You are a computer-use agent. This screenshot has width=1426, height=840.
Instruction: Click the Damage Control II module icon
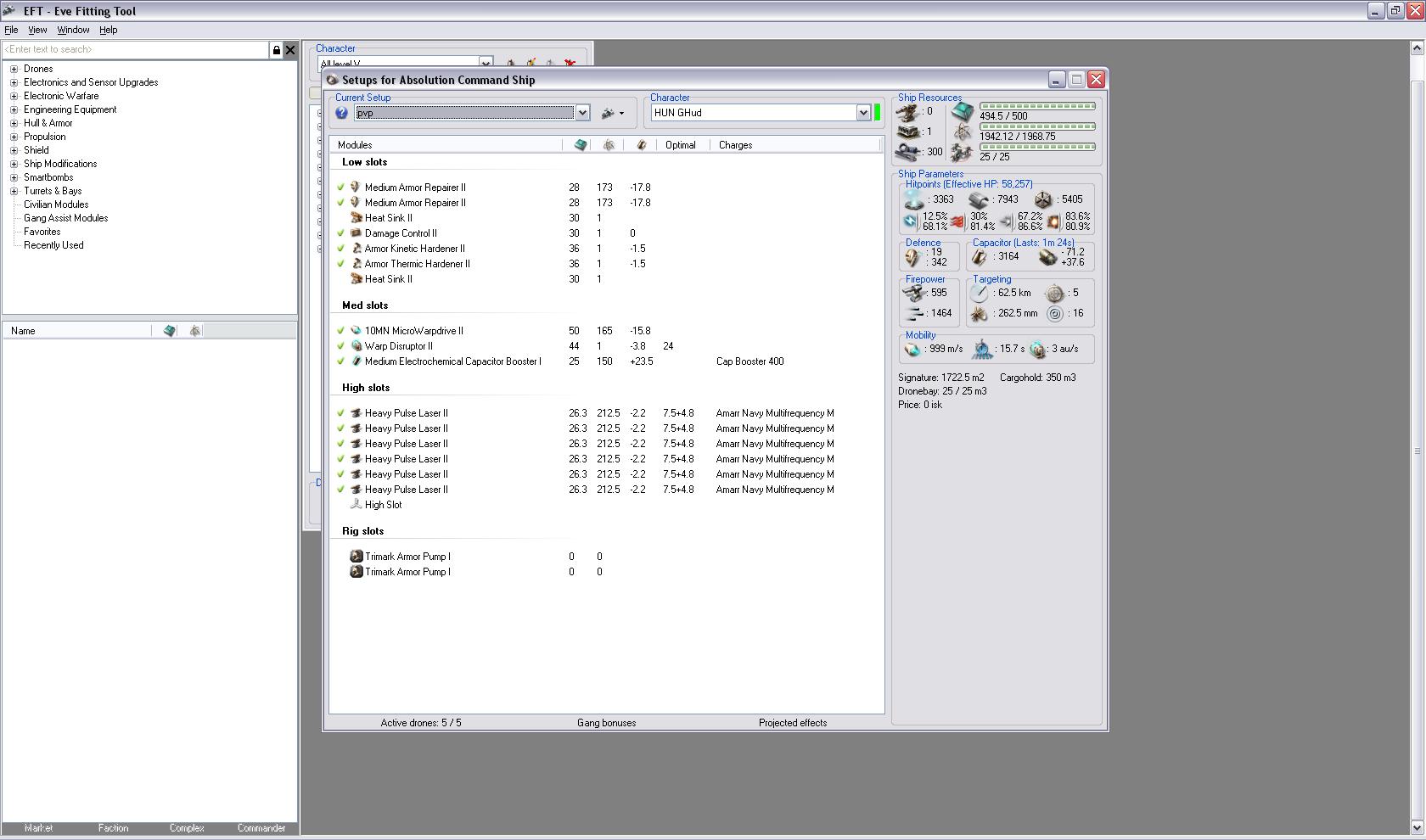tap(356, 233)
